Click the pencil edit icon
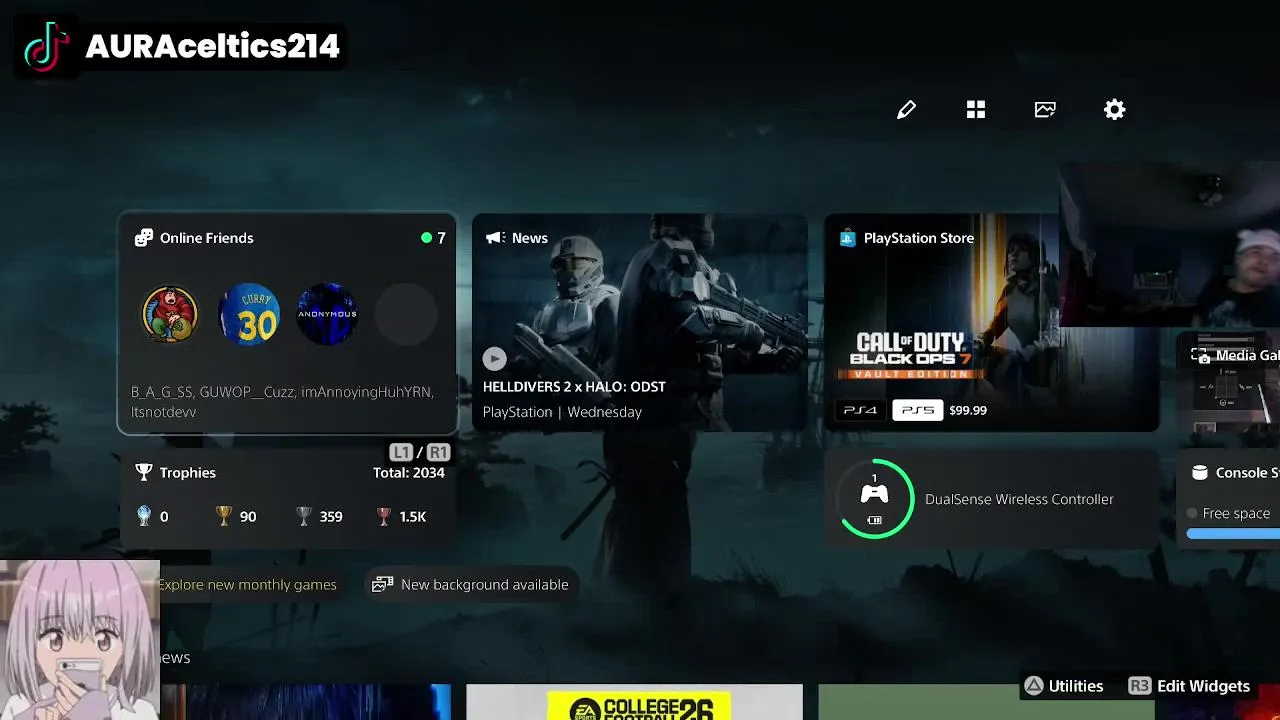The image size is (1280, 720). point(906,110)
